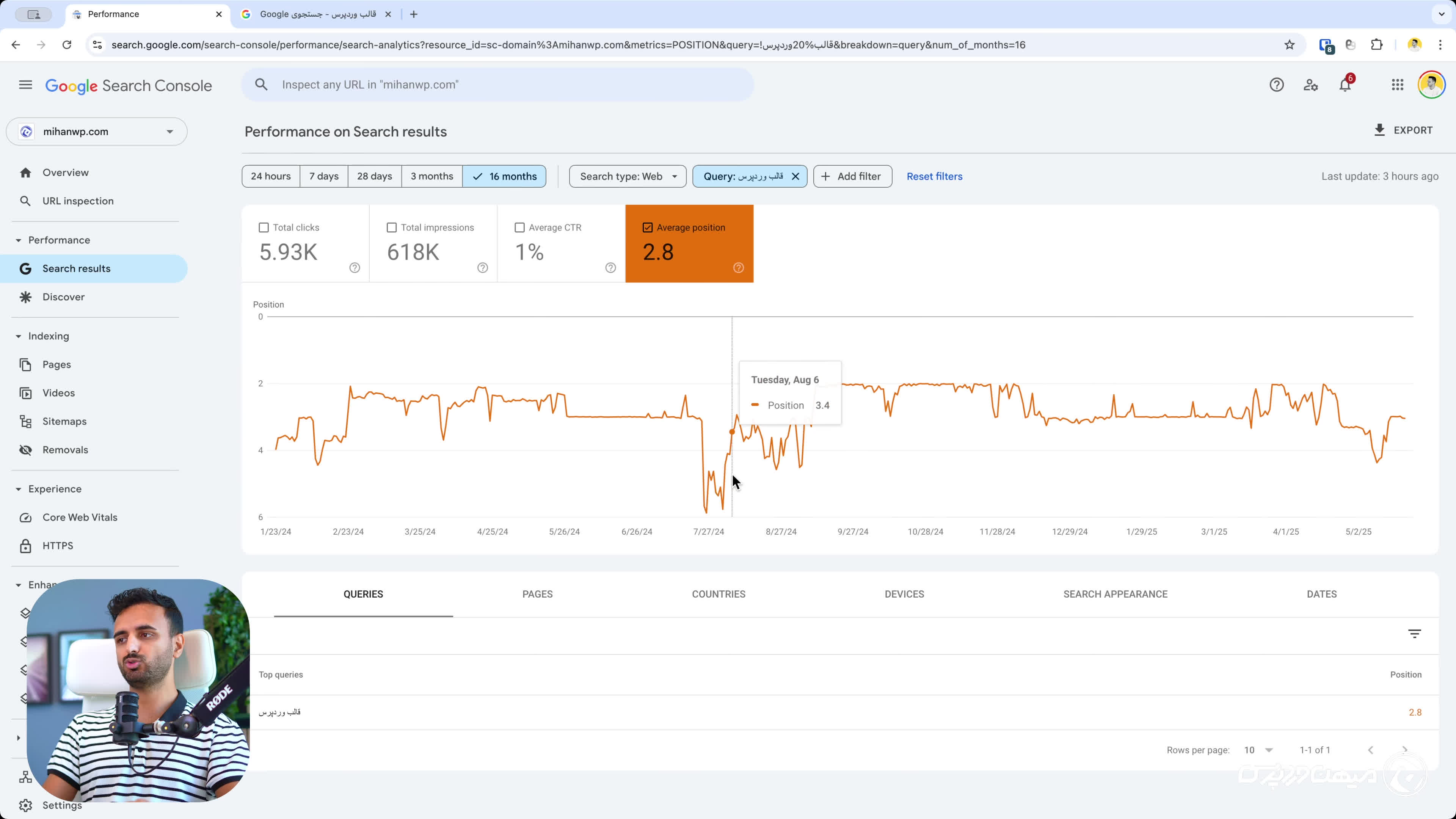1456x819 pixels.
Task: Click the search magnifier in URL inspect bar
Action: (x=260, y=85)
